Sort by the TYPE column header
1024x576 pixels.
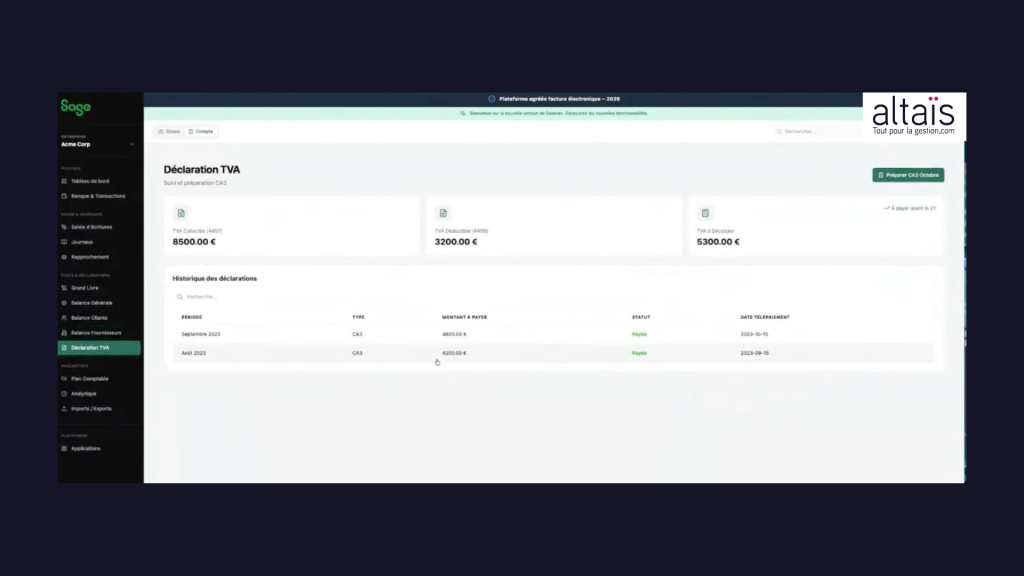coord(359,317)
